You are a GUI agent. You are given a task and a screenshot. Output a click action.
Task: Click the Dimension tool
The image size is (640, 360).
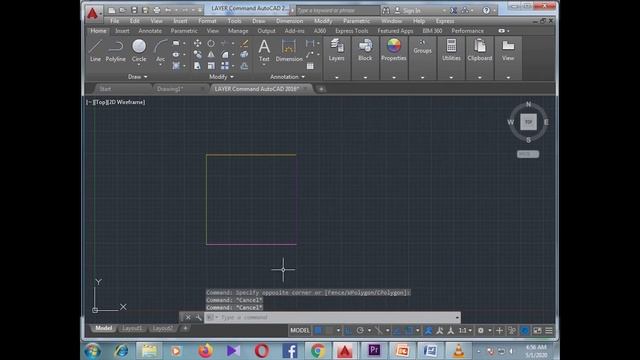pos(289,50)
